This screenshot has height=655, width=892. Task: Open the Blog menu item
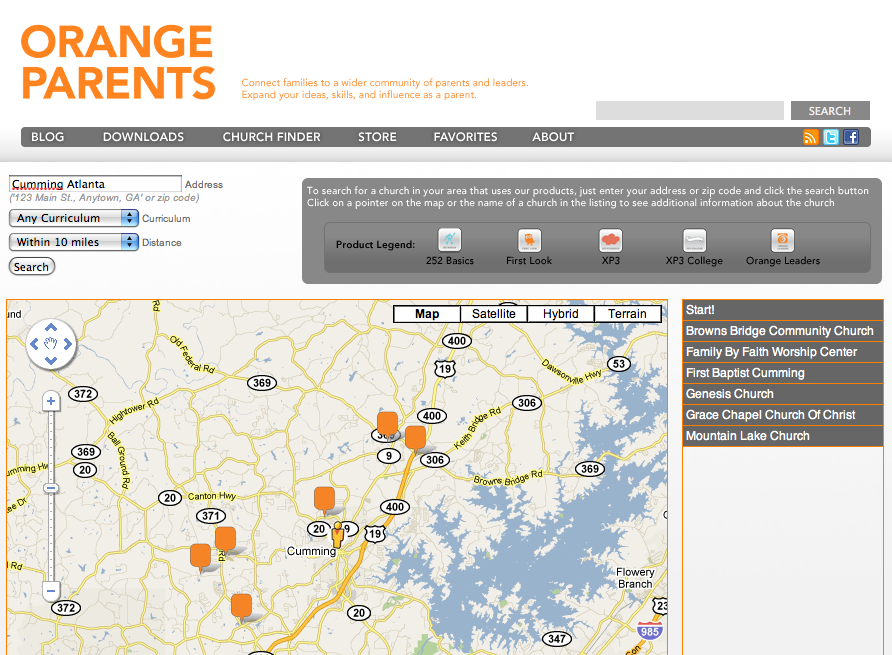click(48, 137)
